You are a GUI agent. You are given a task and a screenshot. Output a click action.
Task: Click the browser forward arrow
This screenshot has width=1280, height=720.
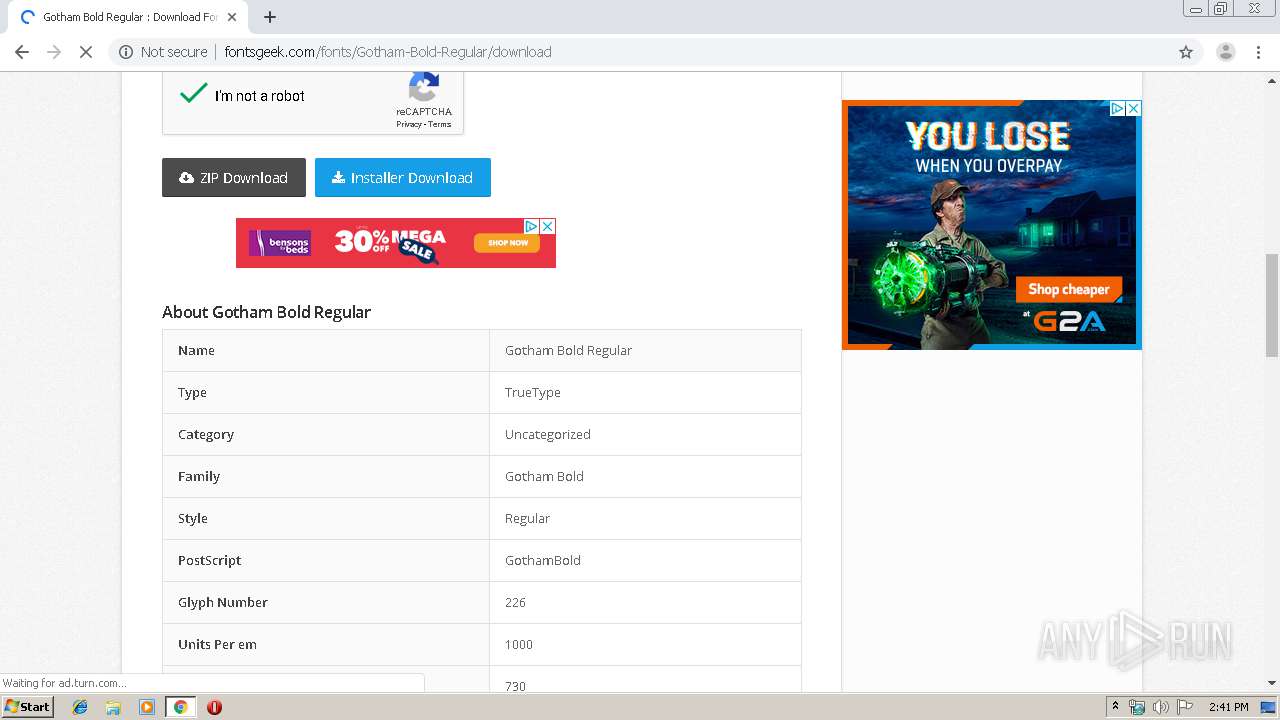54,52
